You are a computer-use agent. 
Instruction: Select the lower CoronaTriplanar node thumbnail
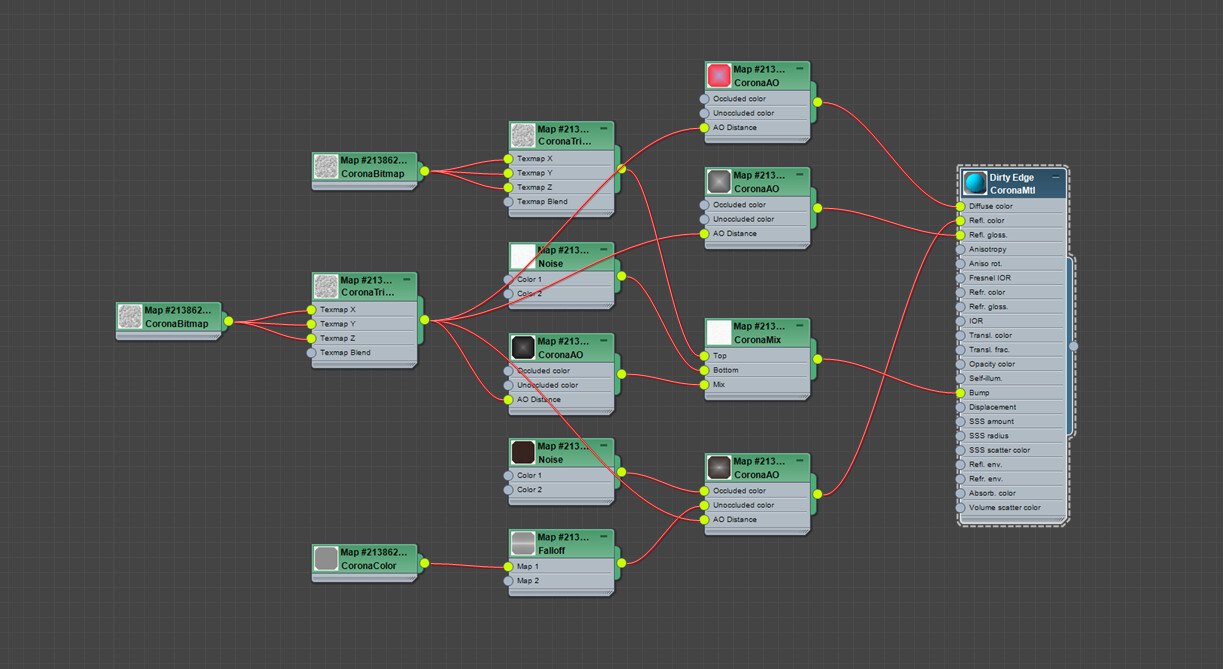pos(326,287)
